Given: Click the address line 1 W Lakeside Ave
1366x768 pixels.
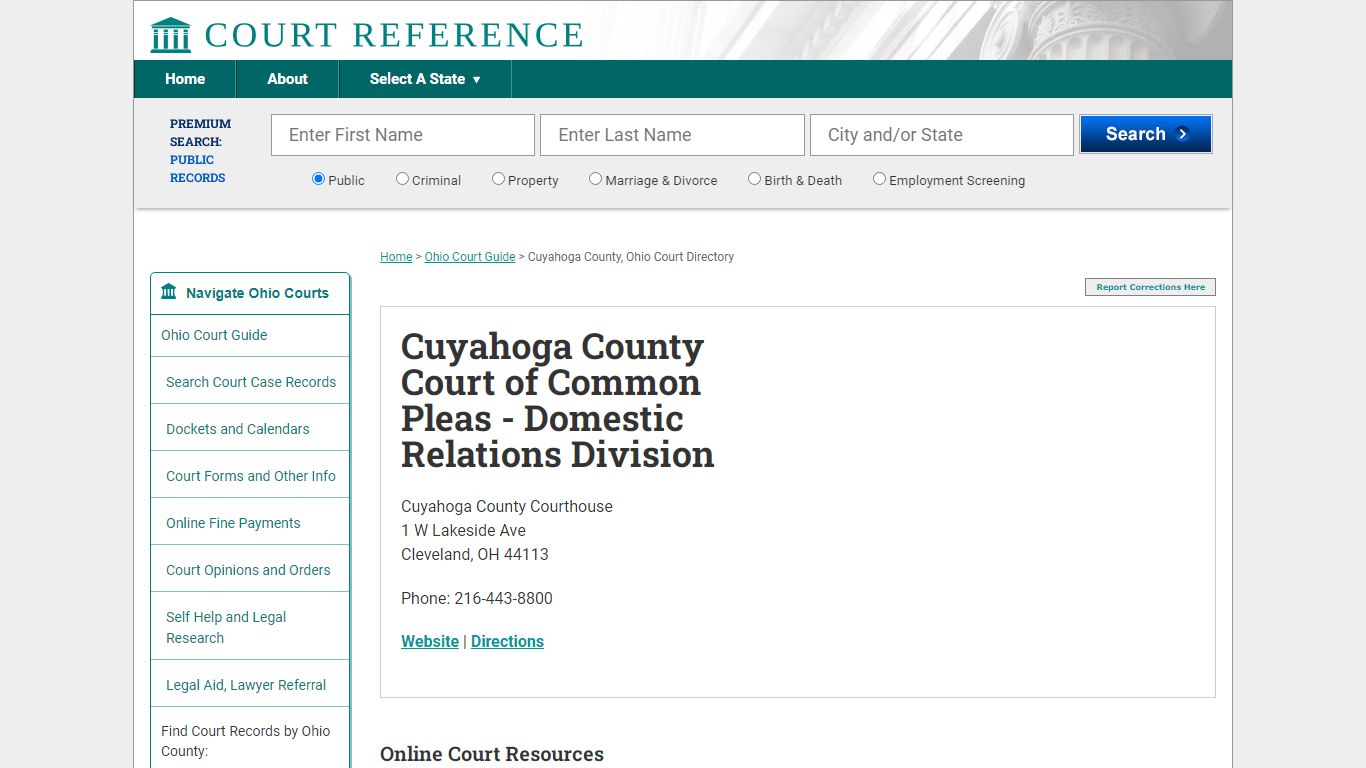Looking at the screenshot, I should 463,530.
